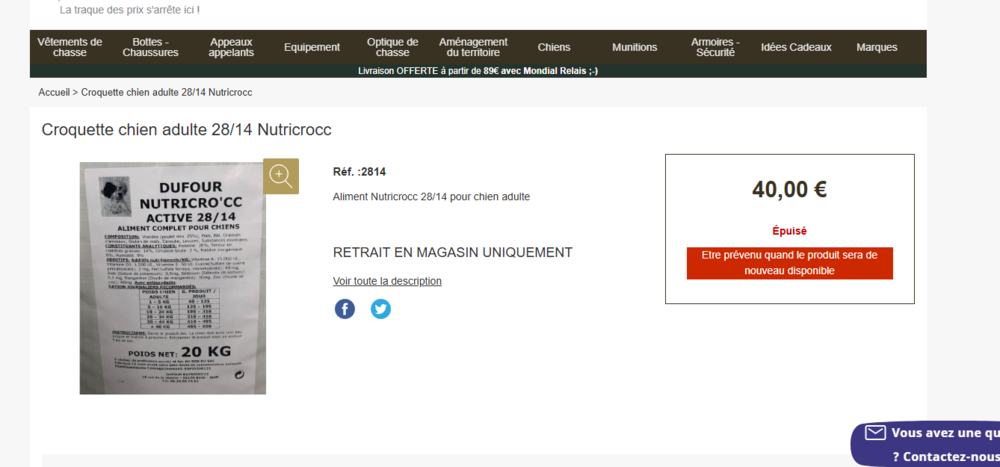The image size is (1000, 467).
Task: Go to the Chiens category
Action: click(554, 47)
